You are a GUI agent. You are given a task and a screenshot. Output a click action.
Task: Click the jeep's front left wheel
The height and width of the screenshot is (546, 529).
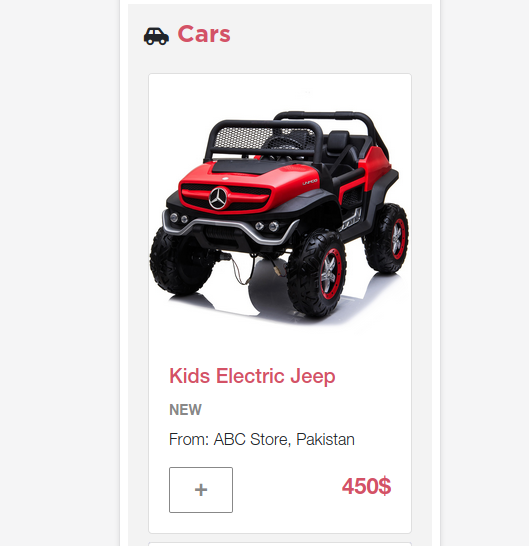tap(180, 261)
